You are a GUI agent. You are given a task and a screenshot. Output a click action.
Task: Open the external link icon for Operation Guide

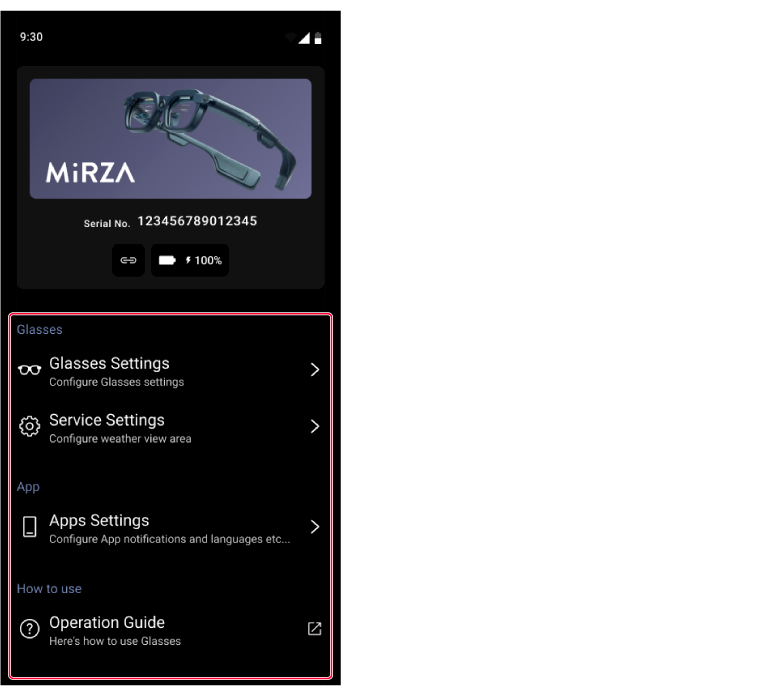coord(314,629)
